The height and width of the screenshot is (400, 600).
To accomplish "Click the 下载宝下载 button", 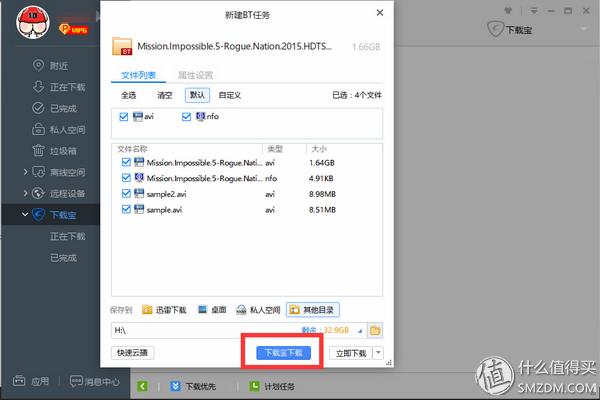I will (x=283, y=353).
